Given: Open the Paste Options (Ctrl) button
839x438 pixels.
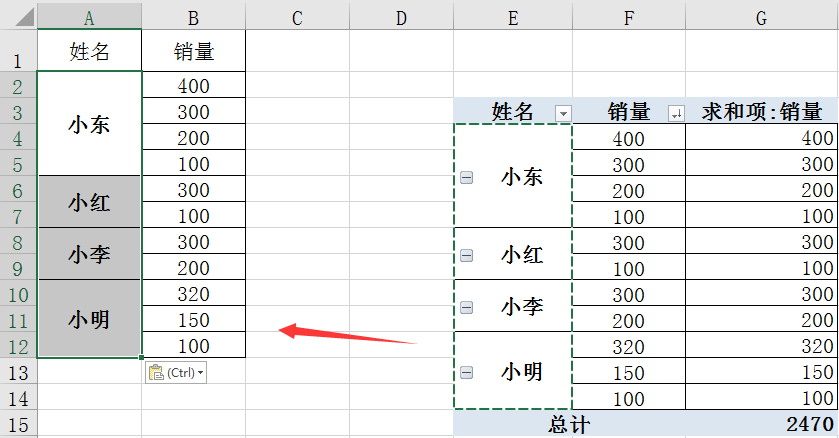Looking at the screenshot, I should coord(176,373).
